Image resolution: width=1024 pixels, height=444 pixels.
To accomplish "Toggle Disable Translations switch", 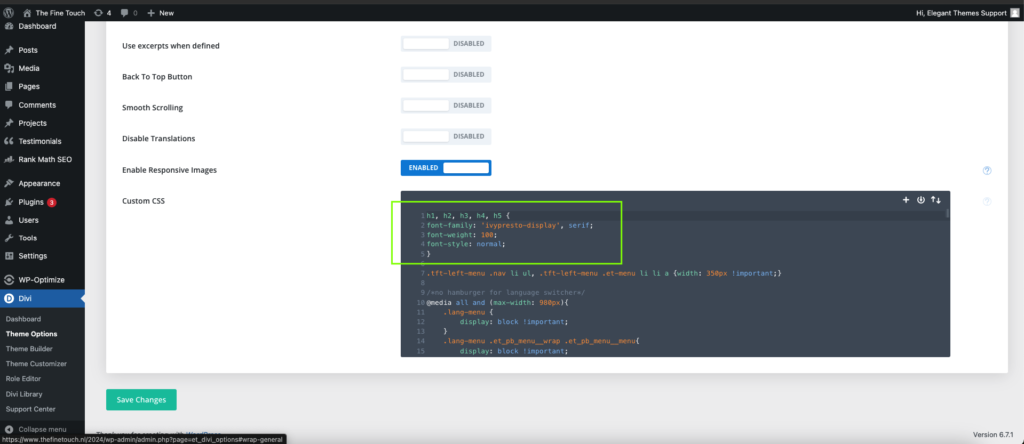I will 446,137.
